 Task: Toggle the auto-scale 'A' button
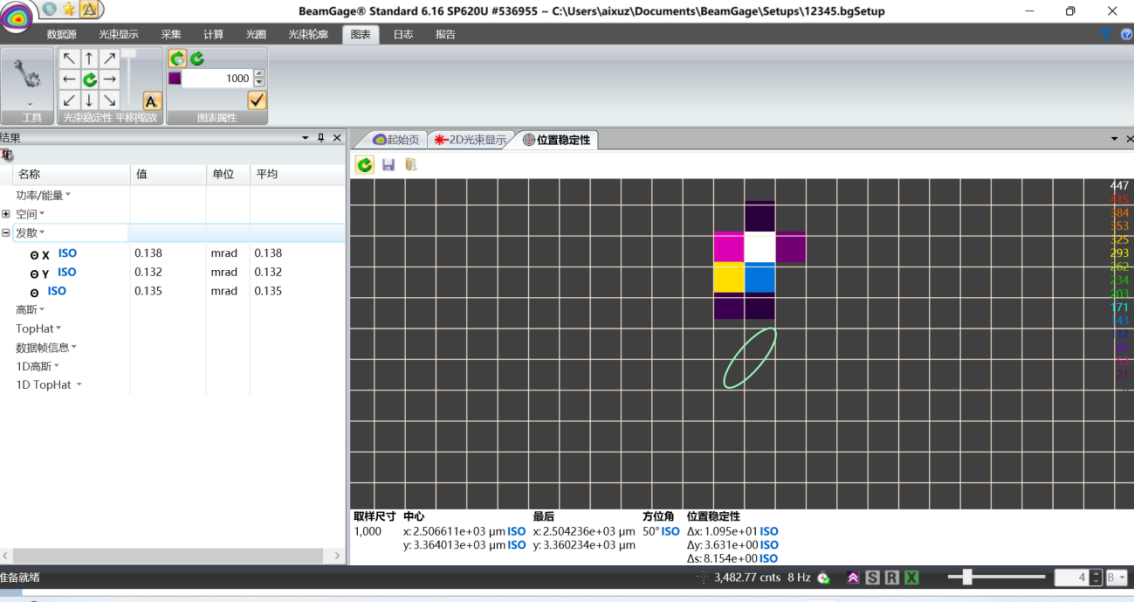click(151, 101)
